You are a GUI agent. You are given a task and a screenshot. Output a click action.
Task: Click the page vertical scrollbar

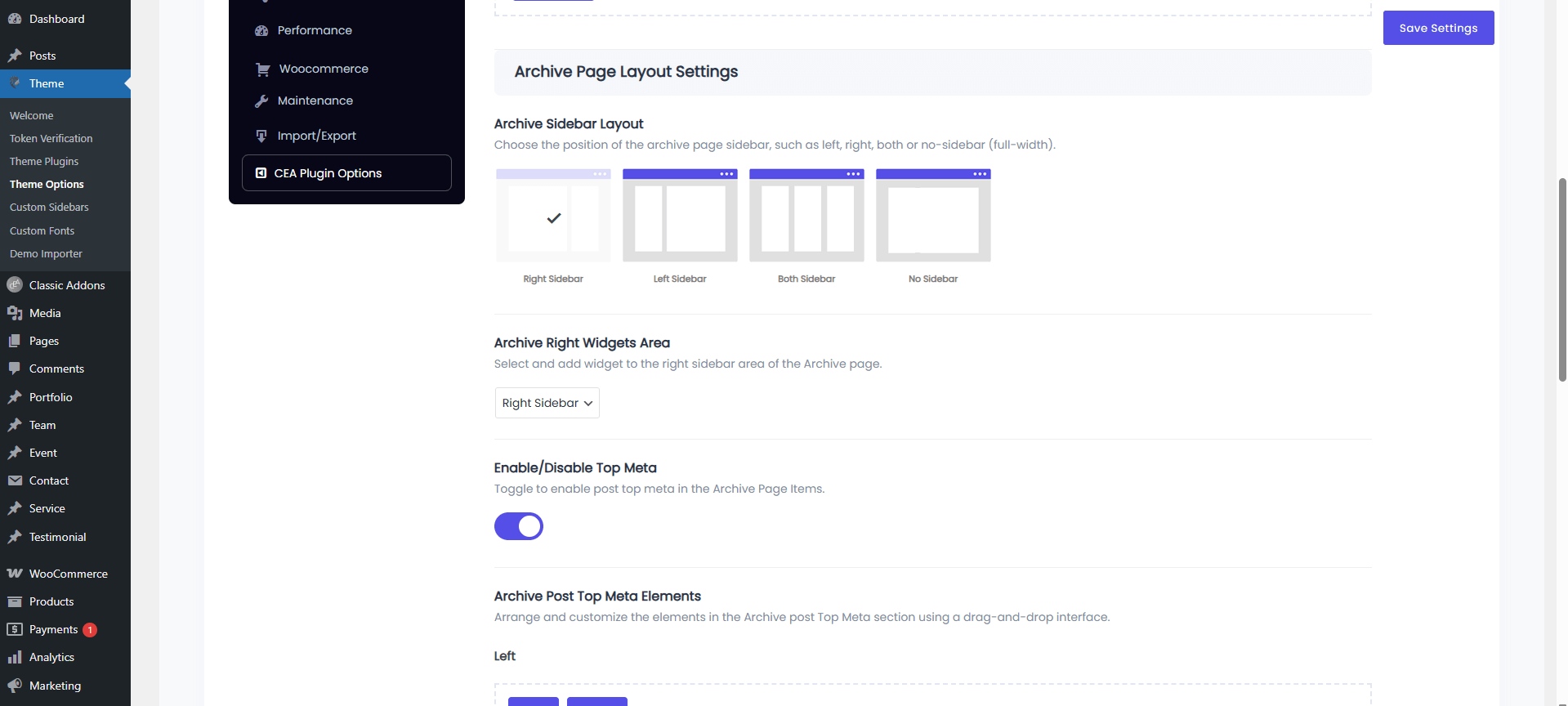click(1562, 278)
